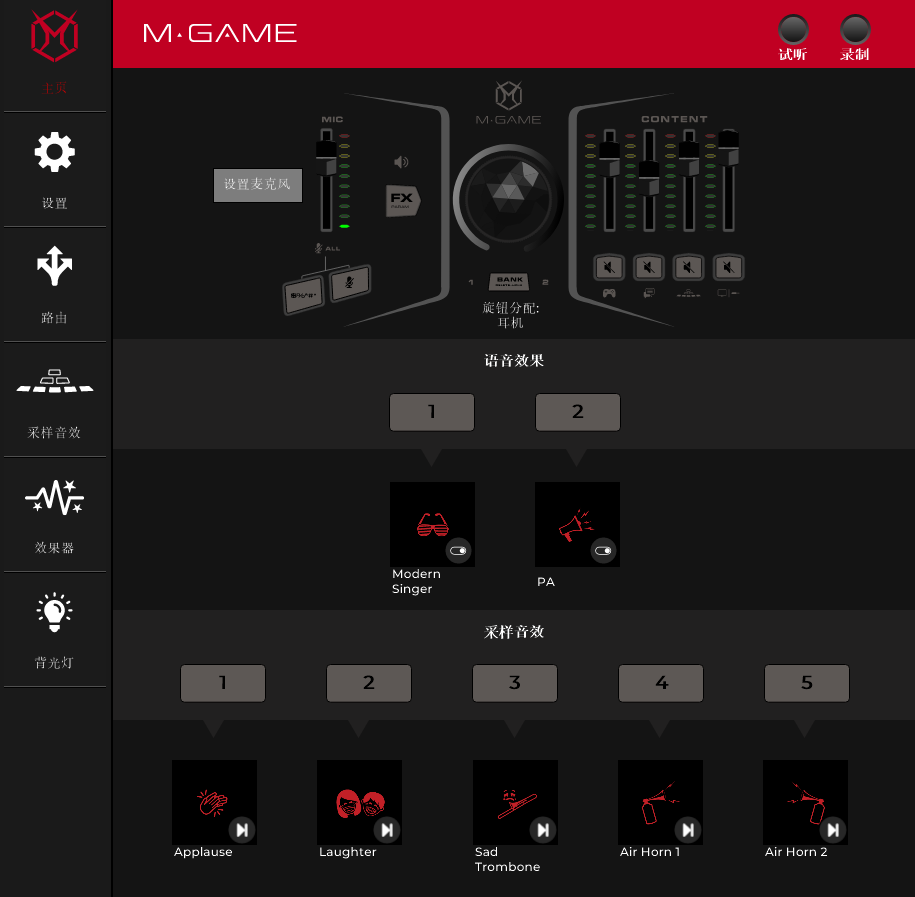
Task: Click the 采样音效 section heading above sample slots
Action: 514,632
